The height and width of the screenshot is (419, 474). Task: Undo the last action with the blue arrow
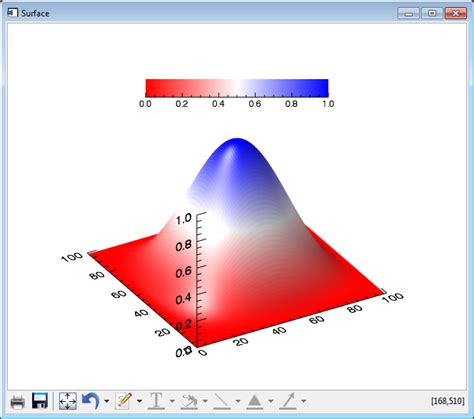click(x=91, y=400)
